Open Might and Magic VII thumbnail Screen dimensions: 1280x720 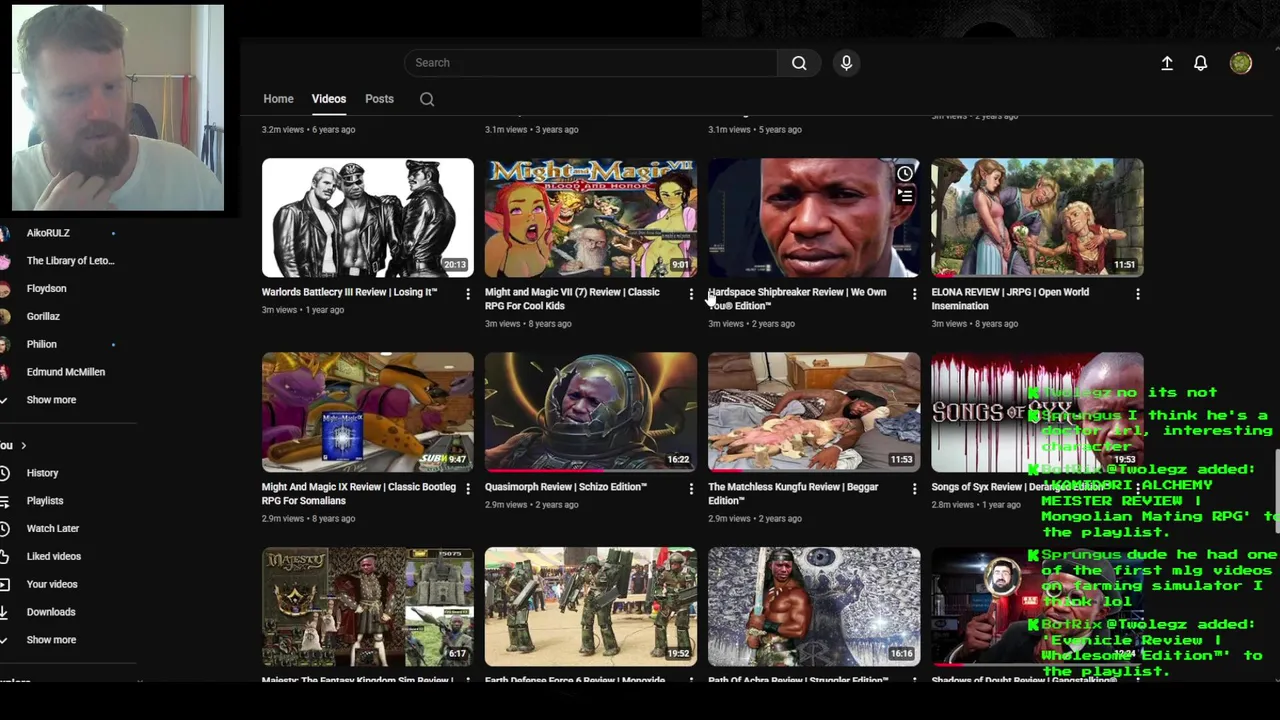click(x=590, y=217)
